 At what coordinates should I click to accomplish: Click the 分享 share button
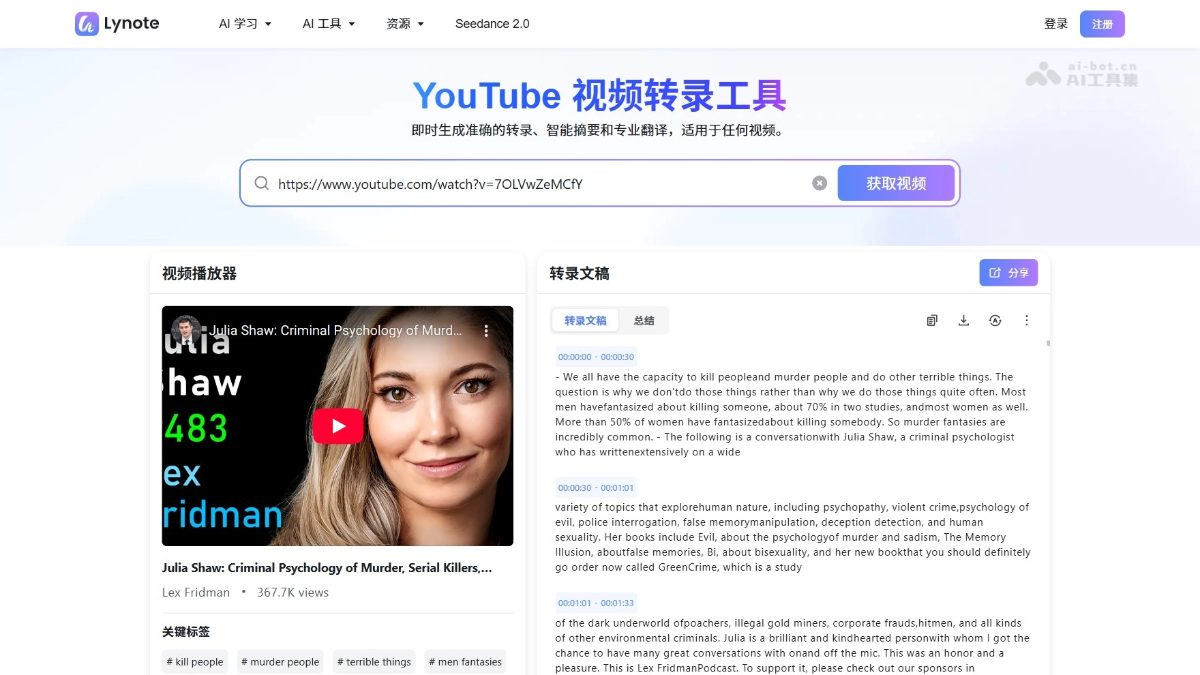pos(1008,273)
